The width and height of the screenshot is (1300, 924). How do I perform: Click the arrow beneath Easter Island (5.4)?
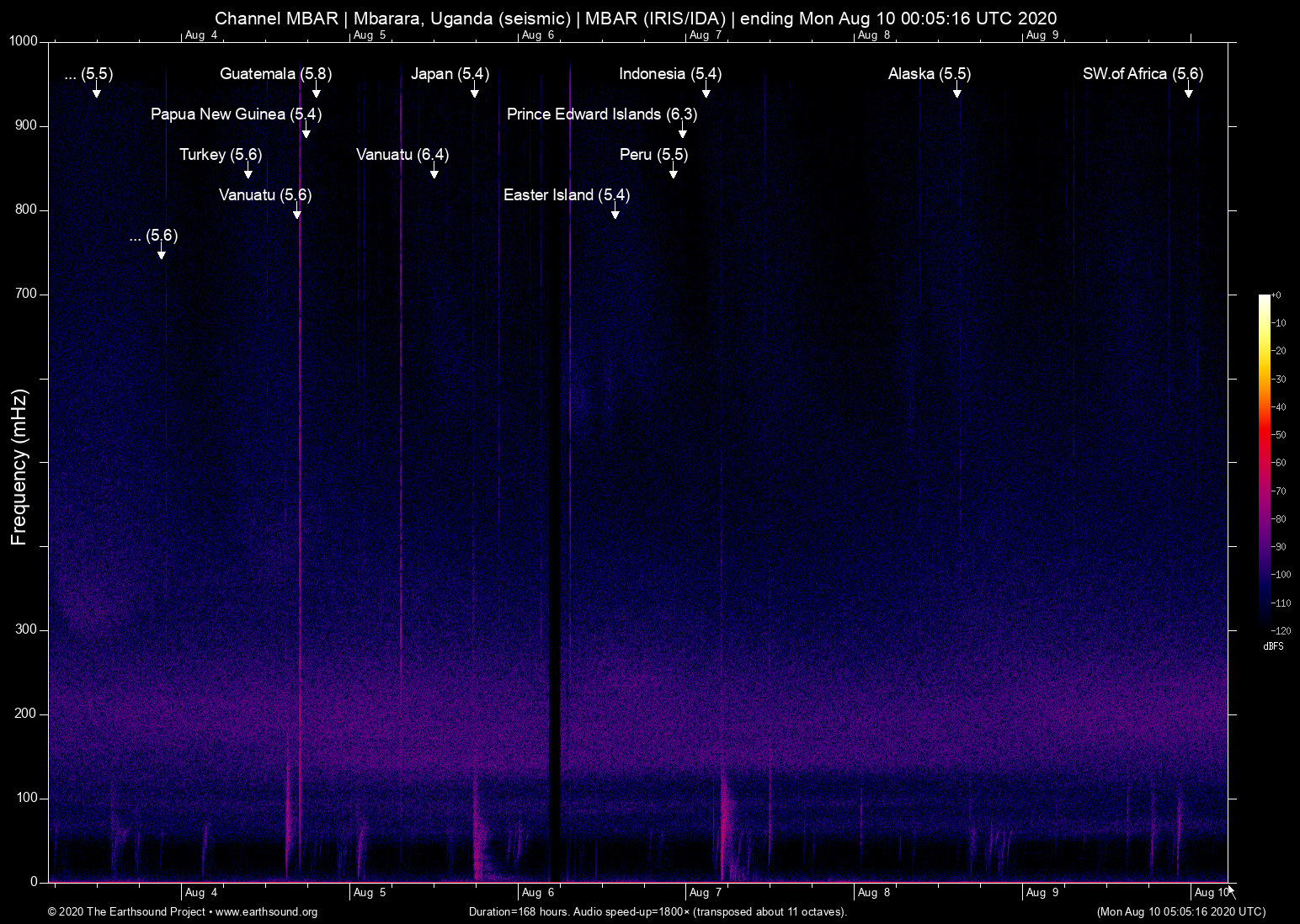click(x=615, y=213)
